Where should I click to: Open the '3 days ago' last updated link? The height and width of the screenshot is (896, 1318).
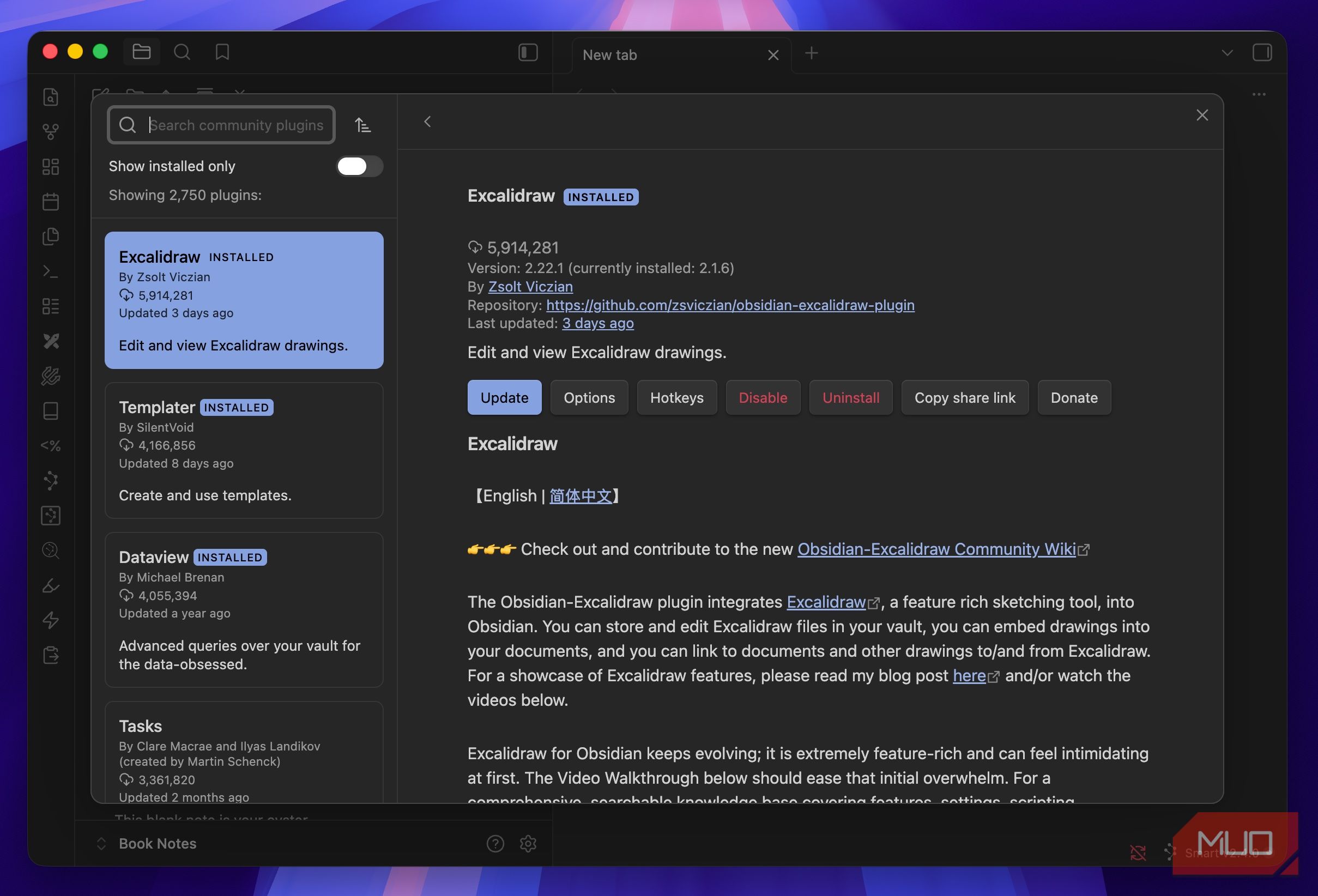(598, 323)
